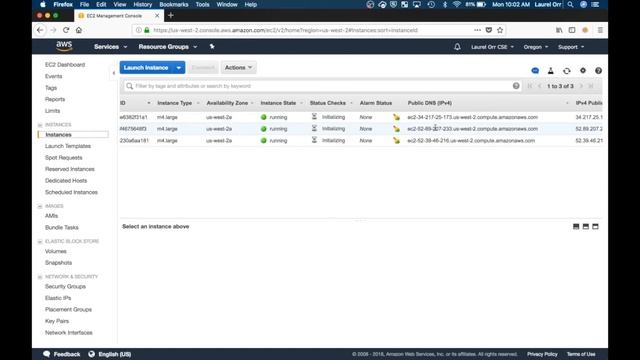Viewport: 640px width, 360px height.
Task: Click alarm icon for instance 230a6aa181
Action: 396,140
